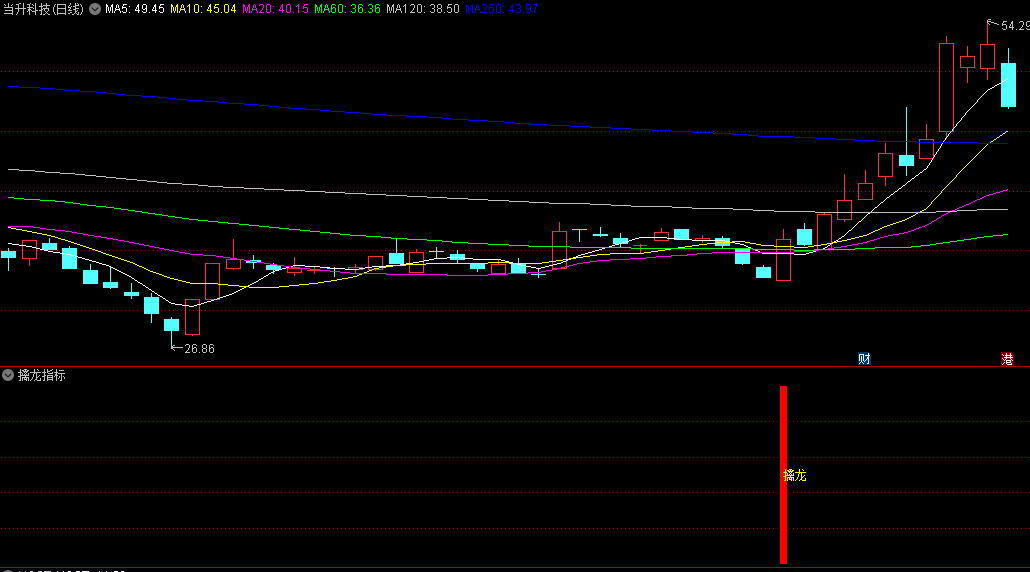
Task: Click the 当升科技(日线) stock title
Action: click(x=44, y=9)
